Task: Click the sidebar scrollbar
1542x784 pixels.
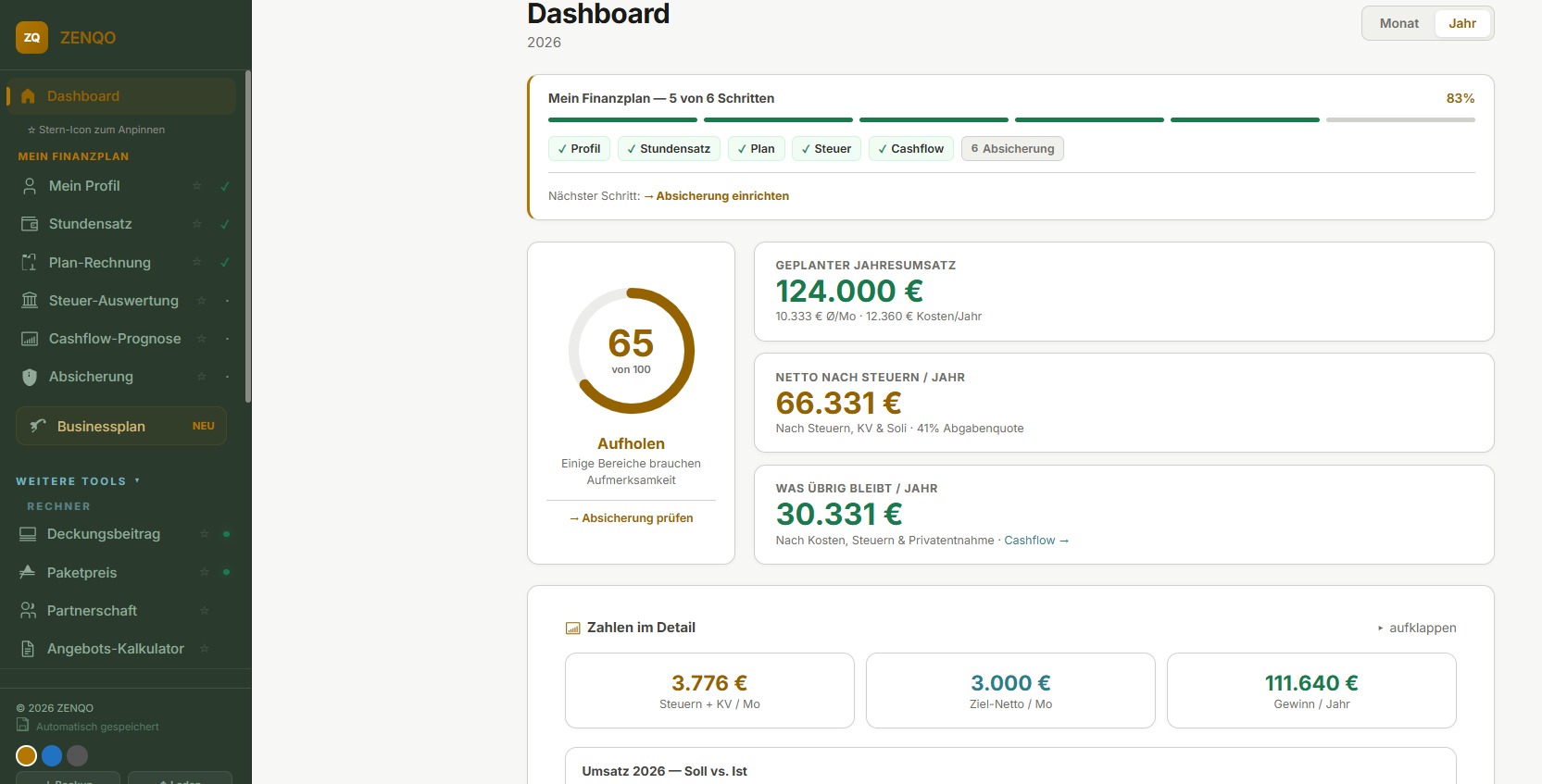Action: pyautogui.click(x=248, y=237)
